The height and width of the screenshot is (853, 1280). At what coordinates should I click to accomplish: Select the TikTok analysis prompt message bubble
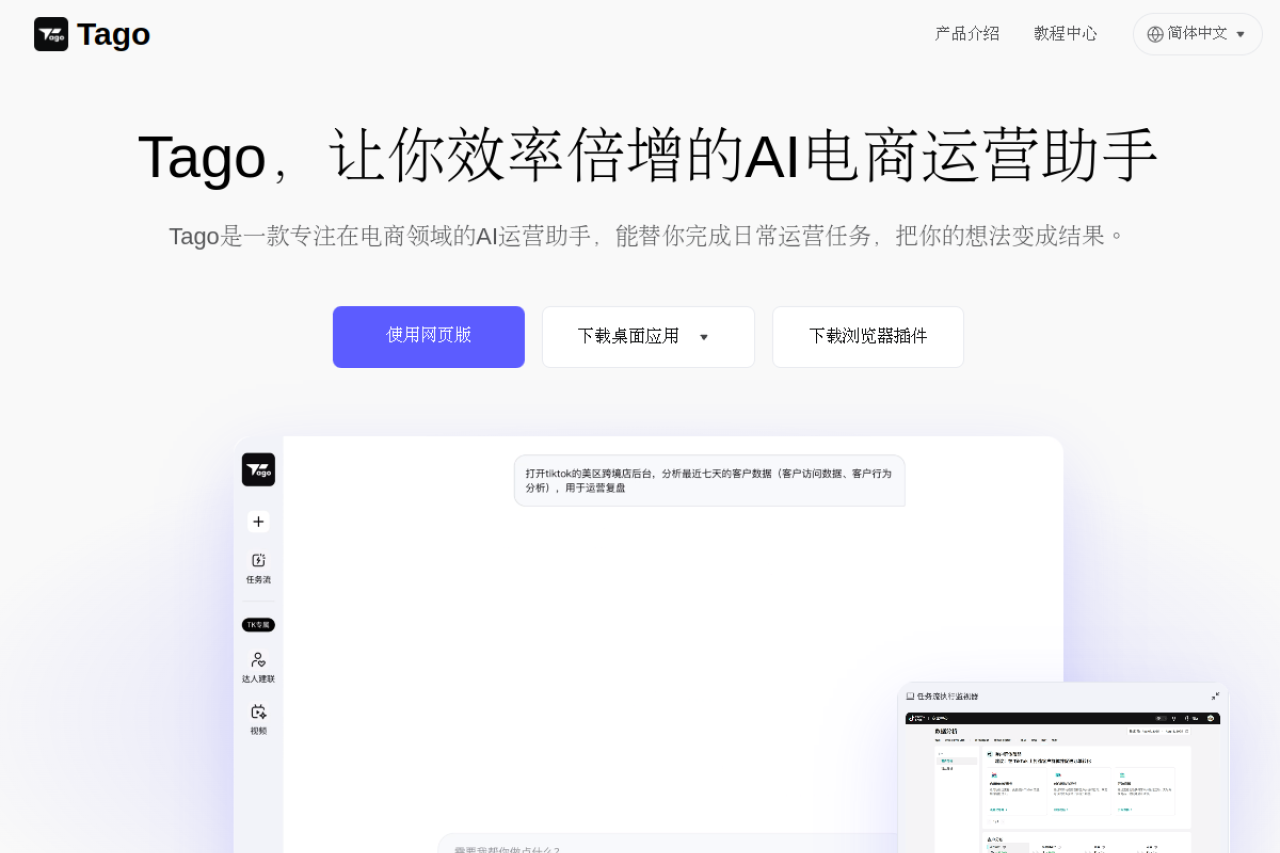tap(709, 480)
